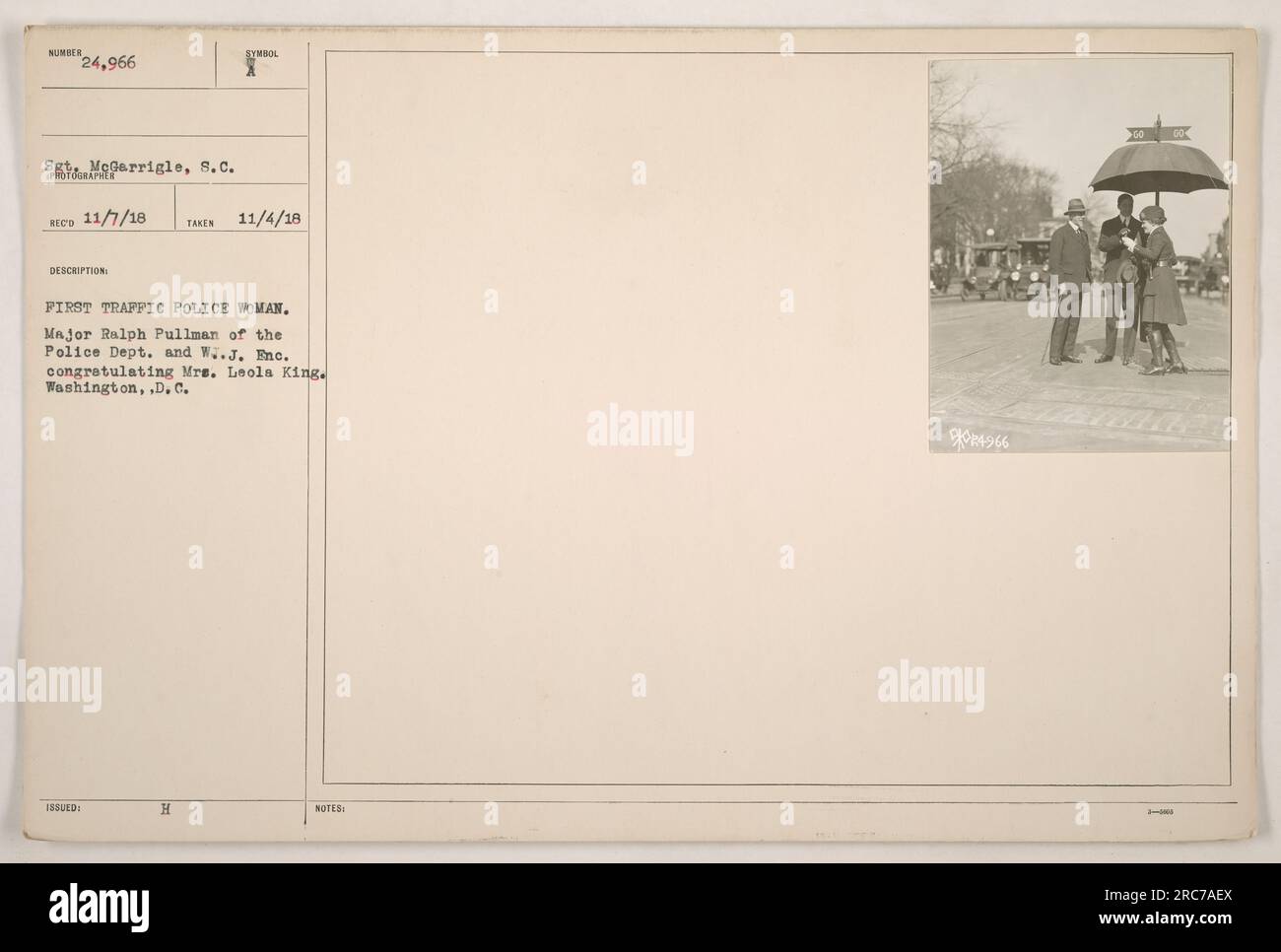The height and width of the screenshot is (952, 1281).
Task: Click the photograph of three people under the umbrella
Action: point(1079,256)
